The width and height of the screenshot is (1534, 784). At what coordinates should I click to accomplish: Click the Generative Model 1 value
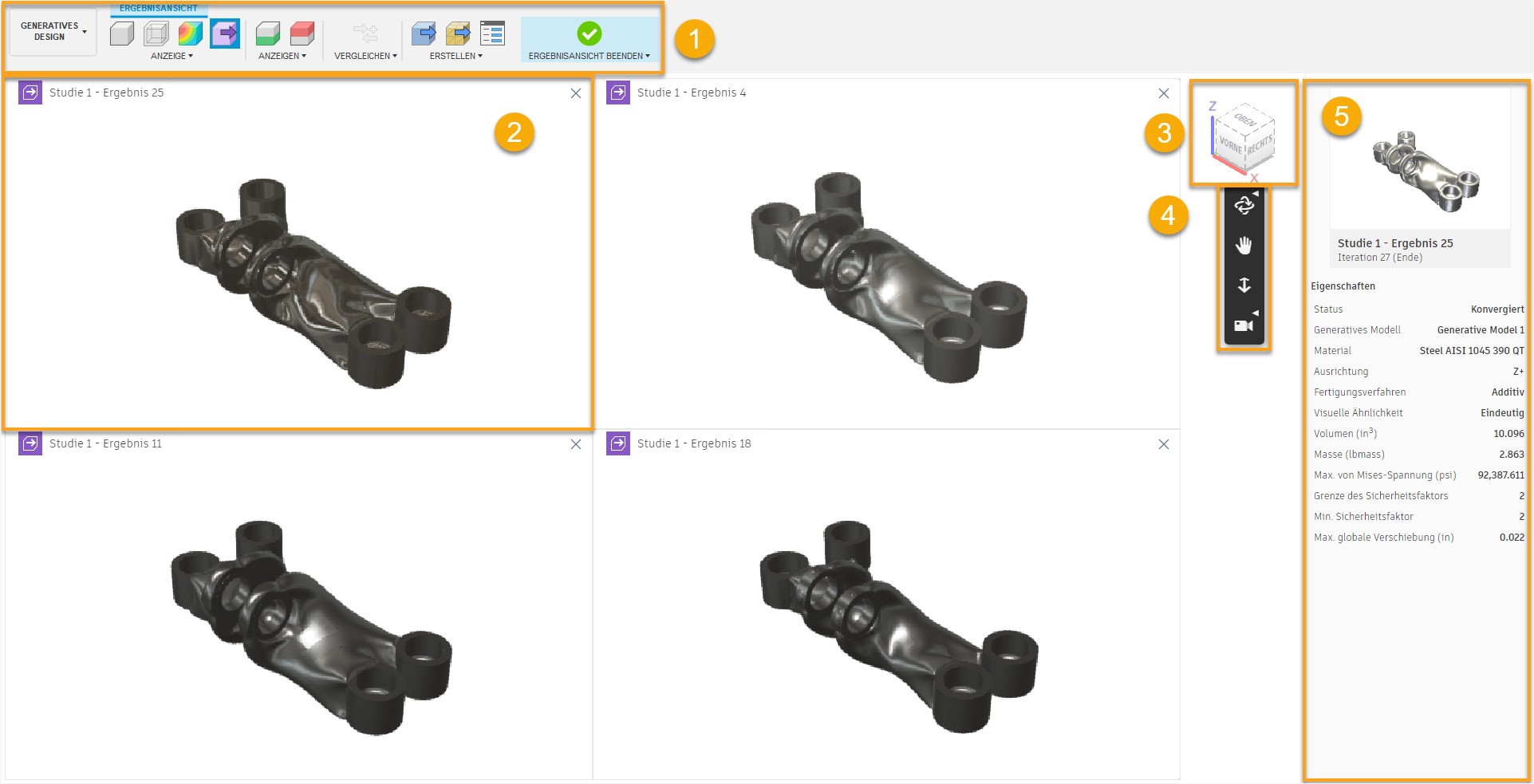(x=1481, y=330)
